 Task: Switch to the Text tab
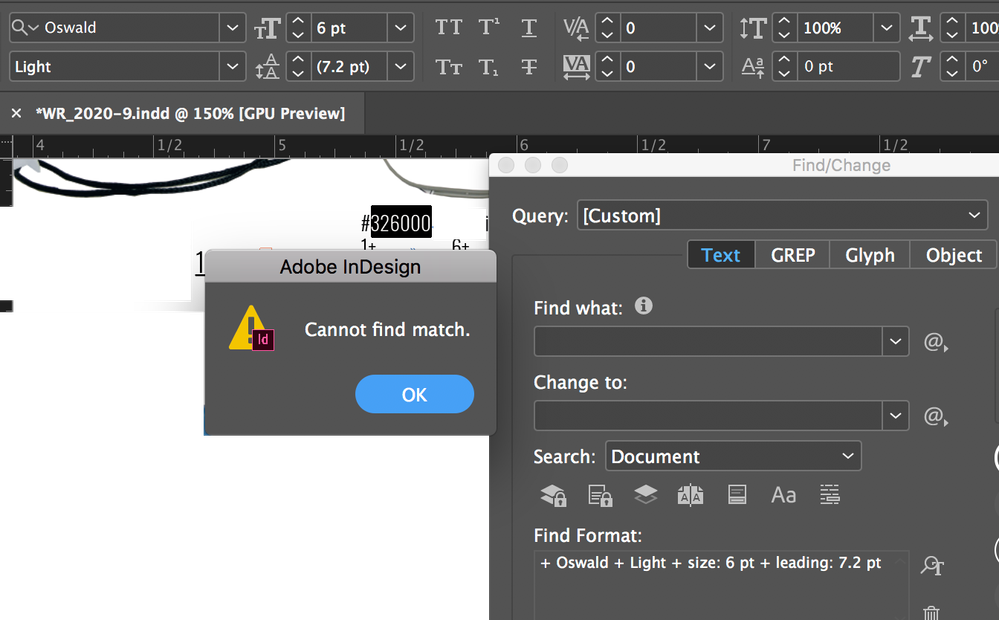721,255
